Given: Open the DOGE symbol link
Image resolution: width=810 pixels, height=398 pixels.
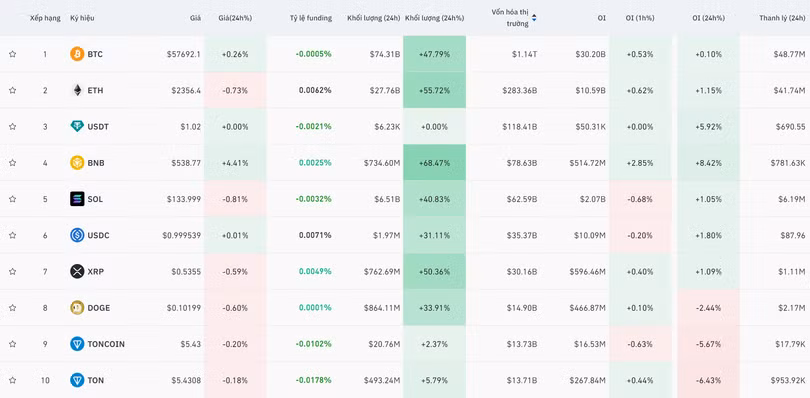Looking at the screenshot, I should click(99, 308).
